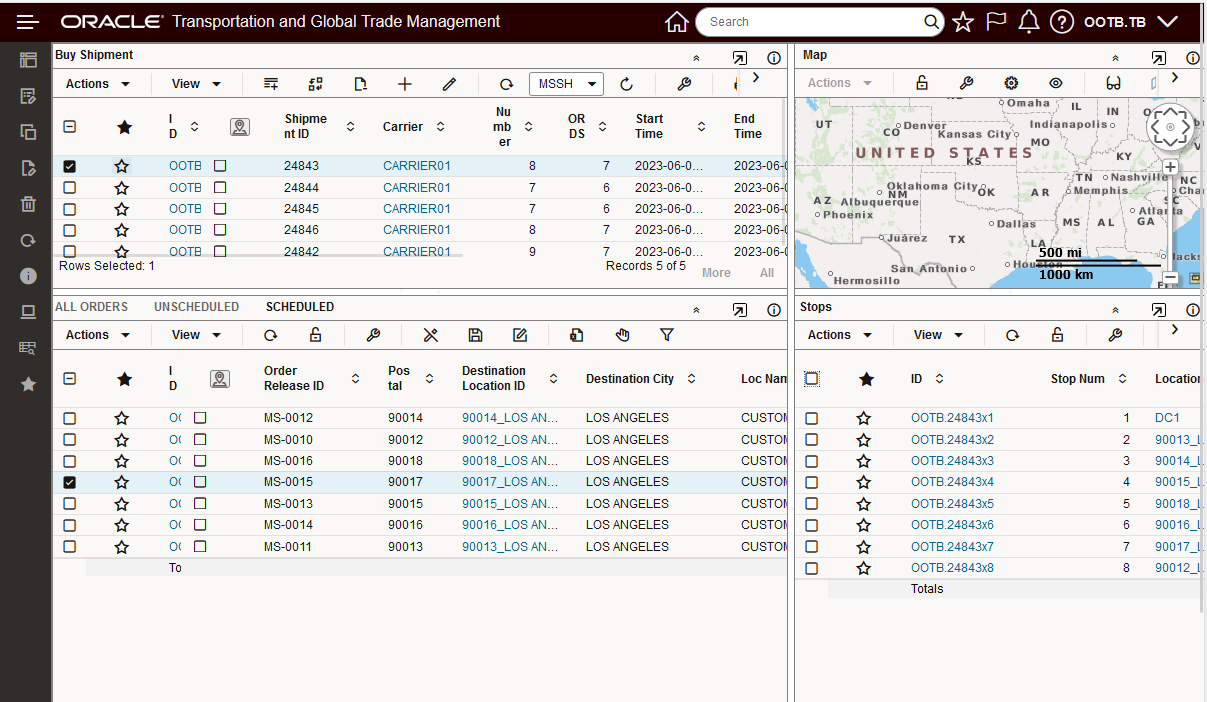Check the box for shipment 24844
Viewport: 1207px width, 702px height.
[x=70, y=188]
